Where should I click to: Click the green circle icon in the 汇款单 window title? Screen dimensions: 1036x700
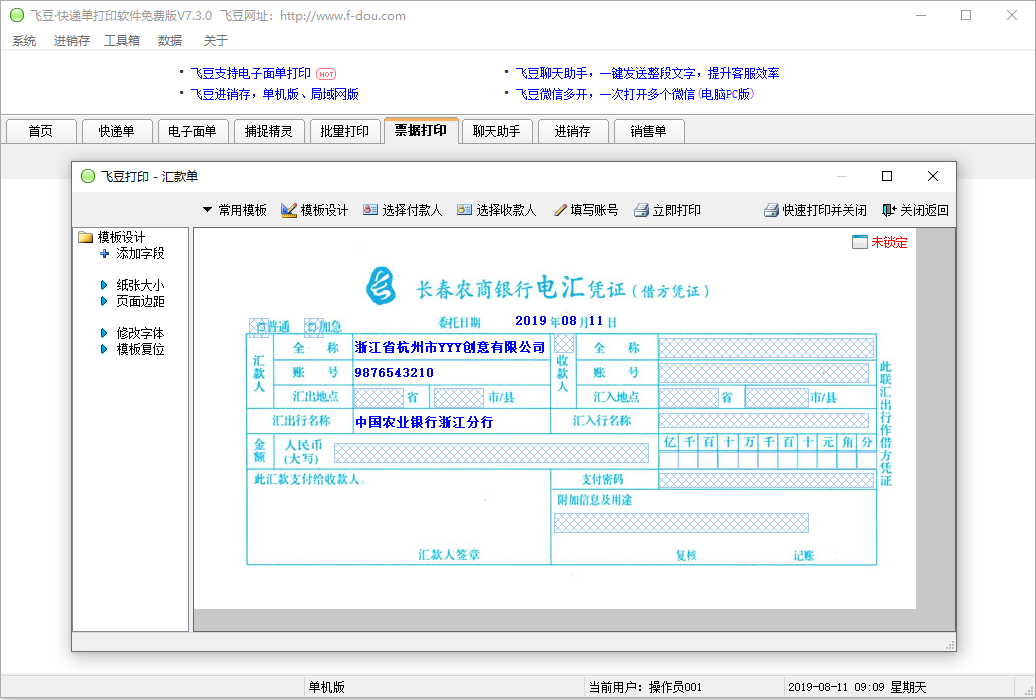coord(88,176)
